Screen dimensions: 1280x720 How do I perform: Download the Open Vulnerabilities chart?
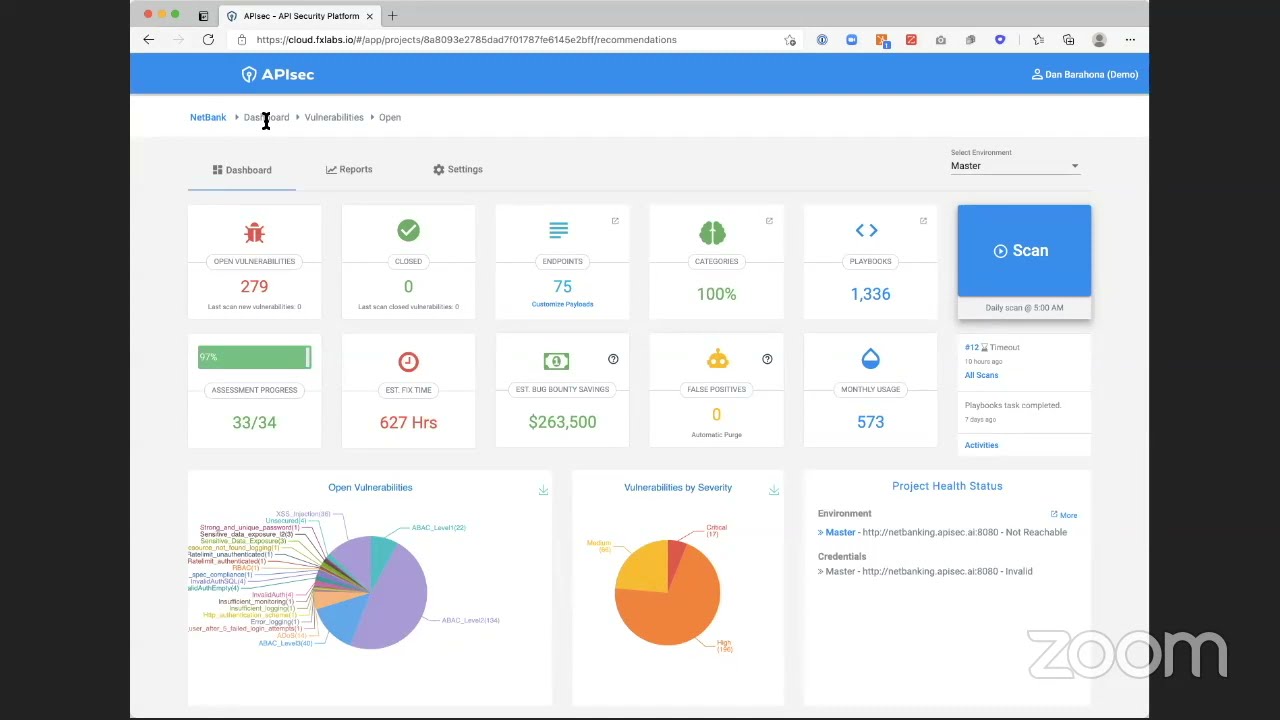pyautogui.click(x=543, y=490)
